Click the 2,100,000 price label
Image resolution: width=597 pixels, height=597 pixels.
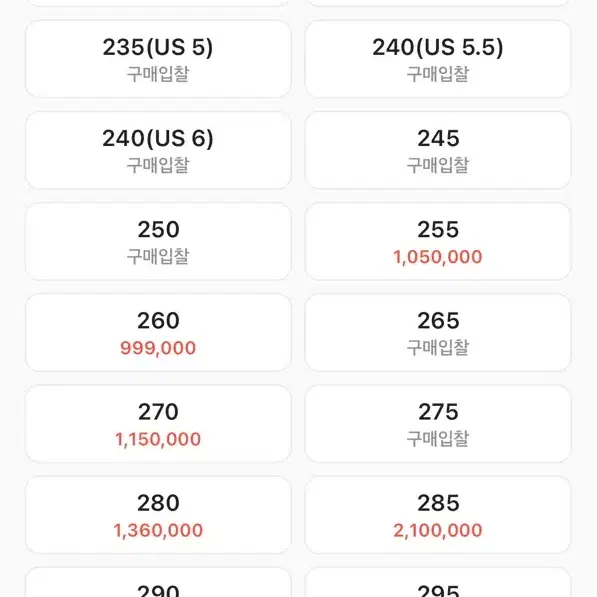(438, 530)
